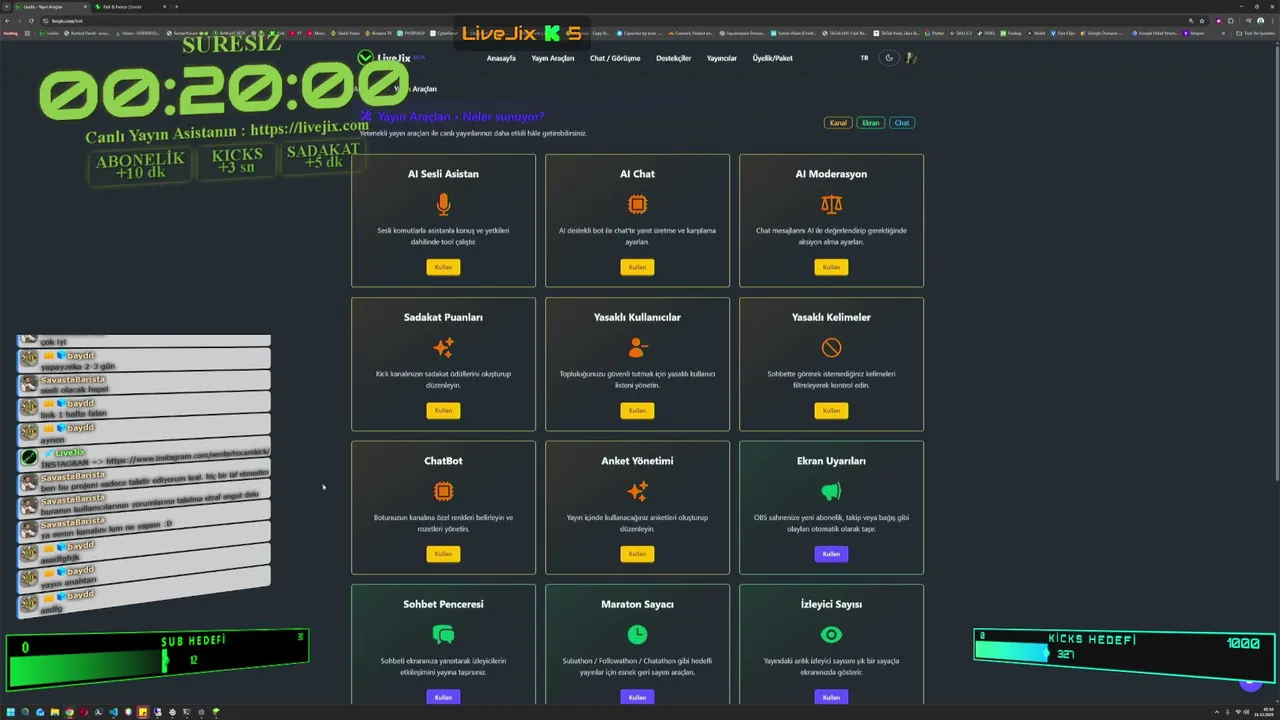Open the Windows Start menu

pyautogui.click(x=11, y=712)
